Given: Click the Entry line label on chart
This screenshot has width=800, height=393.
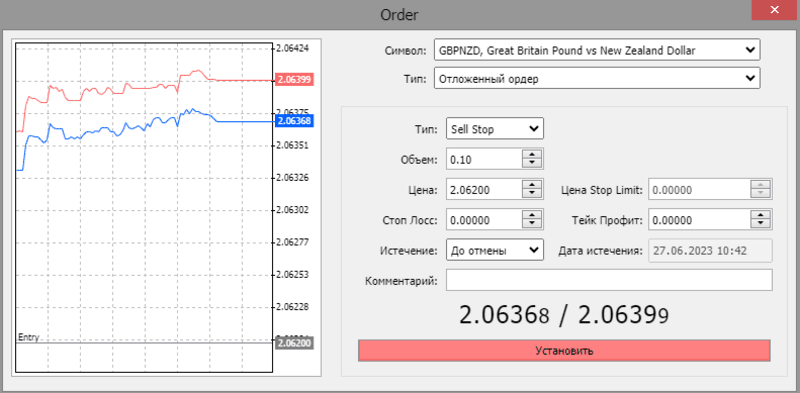Looking at the screenshot, I should click(x=28, y=337).
